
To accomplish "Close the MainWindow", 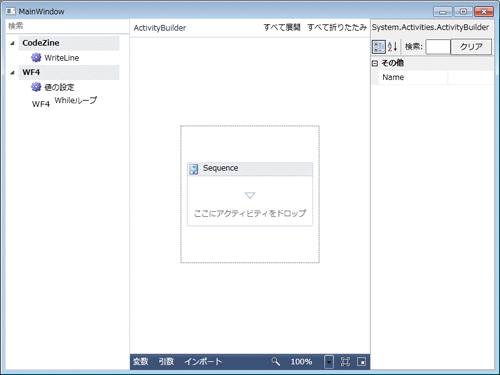I will click(484, 12).
